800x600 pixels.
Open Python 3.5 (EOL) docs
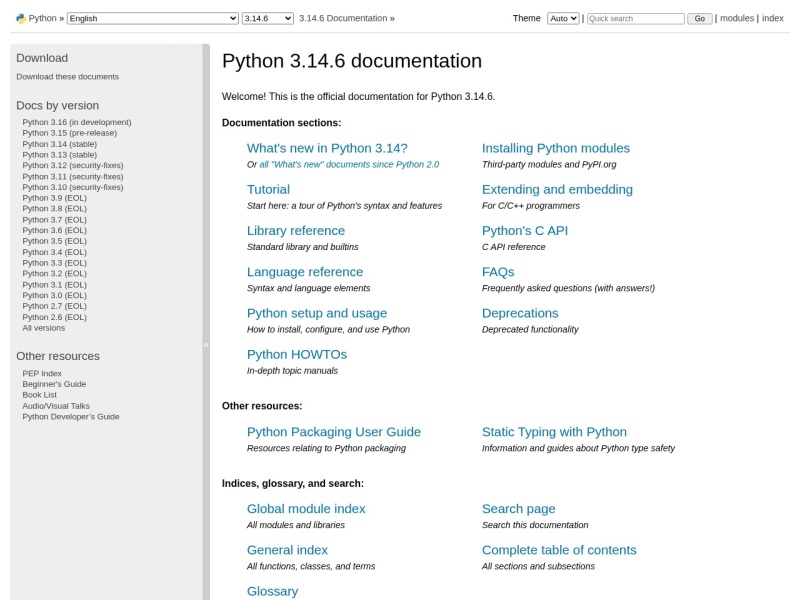point(54,241)
